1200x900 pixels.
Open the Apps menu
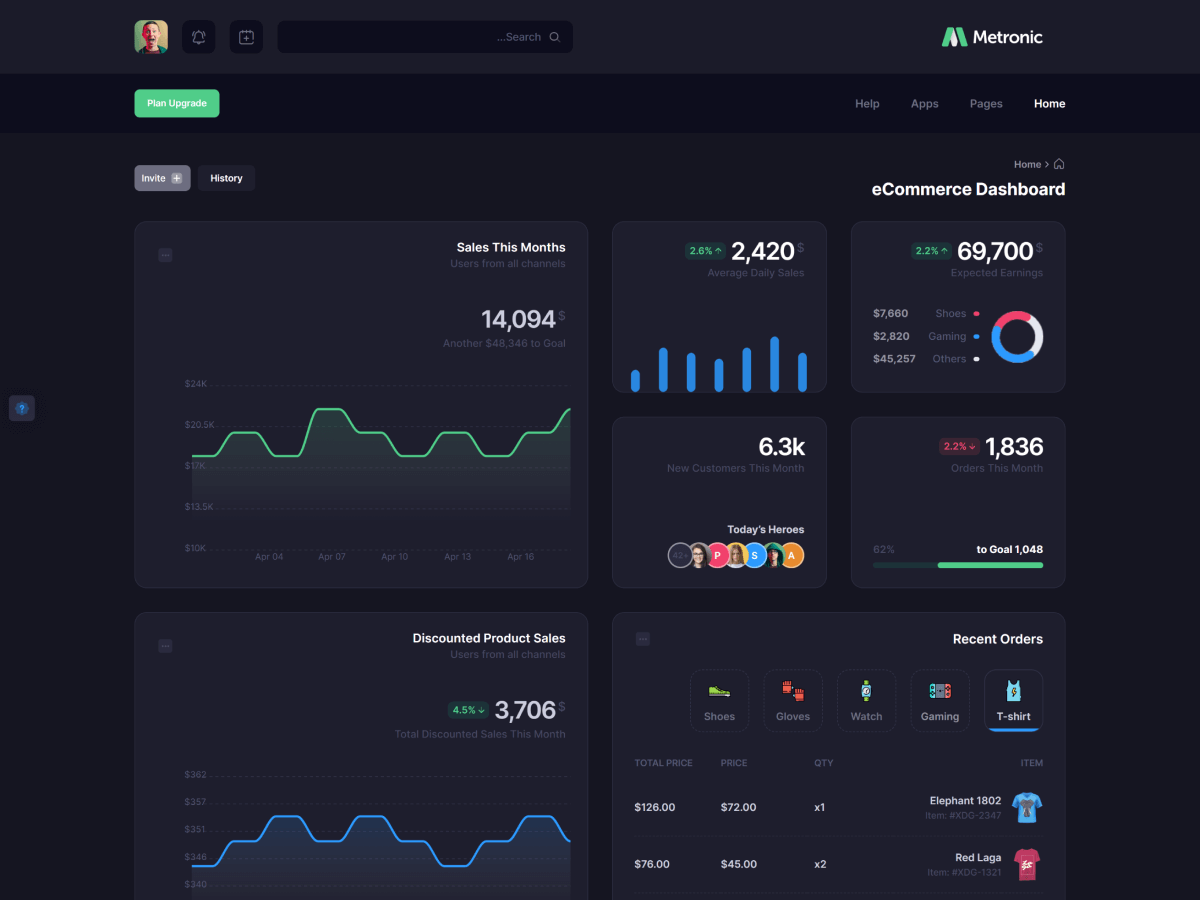[924, 104]
